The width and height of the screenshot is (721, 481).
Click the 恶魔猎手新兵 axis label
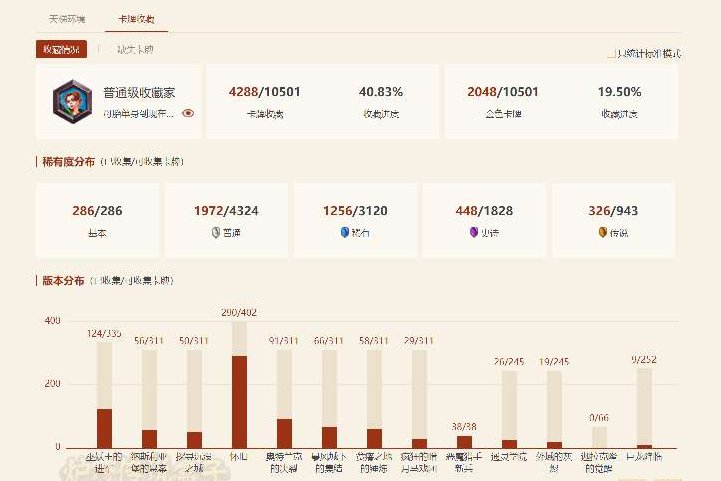point(464,463)
